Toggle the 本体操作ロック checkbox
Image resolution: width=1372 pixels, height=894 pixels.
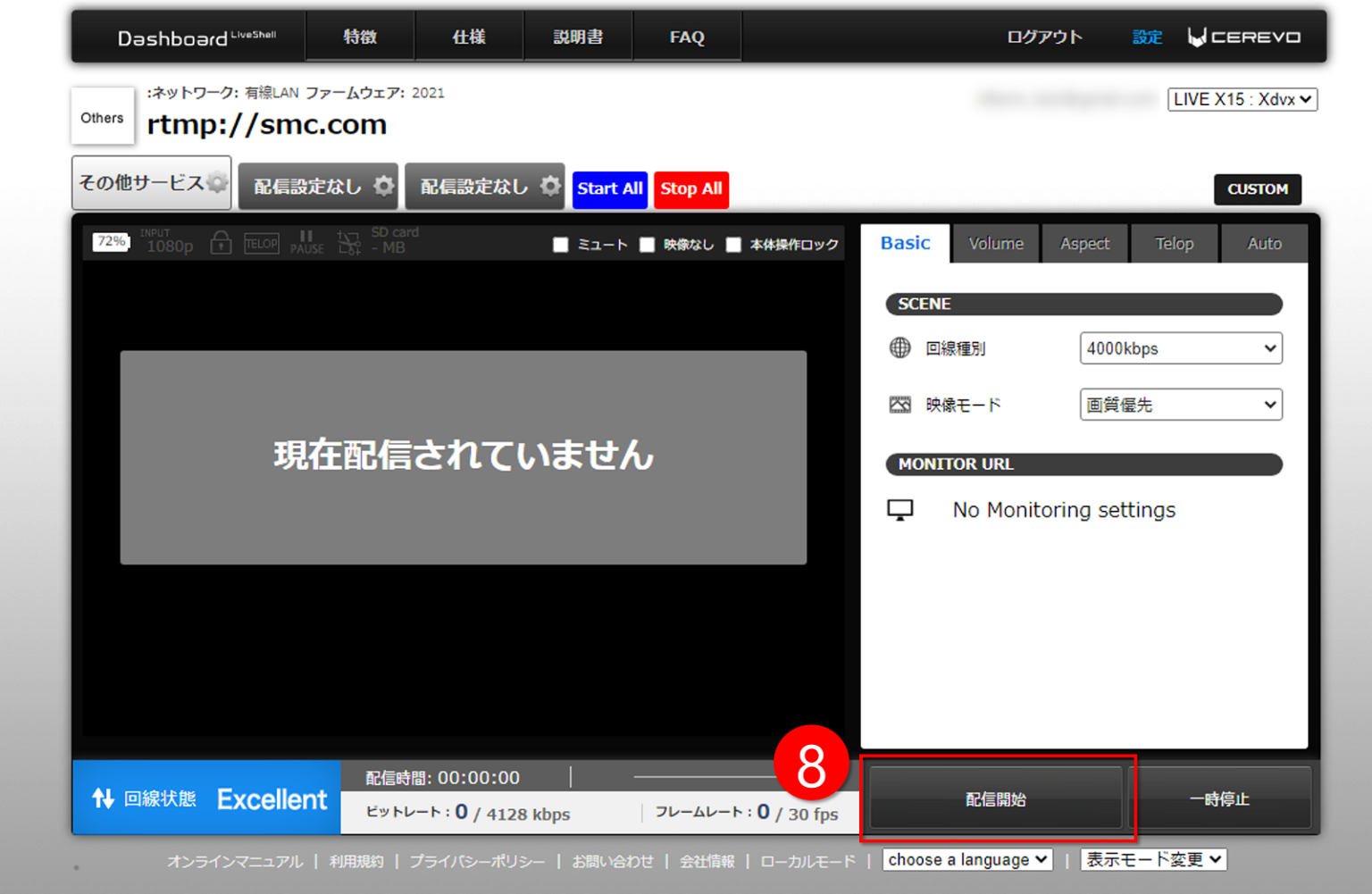click(734, 245)
